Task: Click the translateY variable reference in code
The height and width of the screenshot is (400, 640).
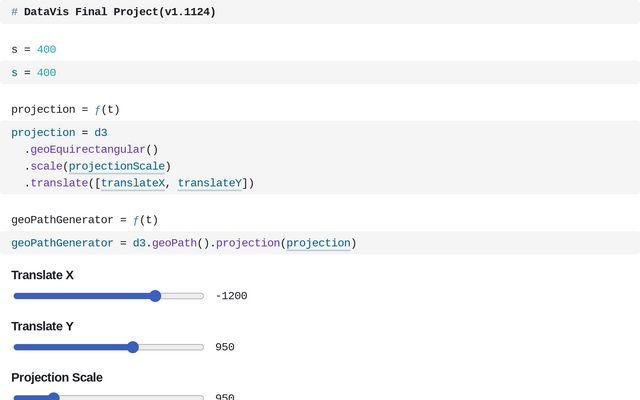Action: pyautogui.click(x=209, y=183)
